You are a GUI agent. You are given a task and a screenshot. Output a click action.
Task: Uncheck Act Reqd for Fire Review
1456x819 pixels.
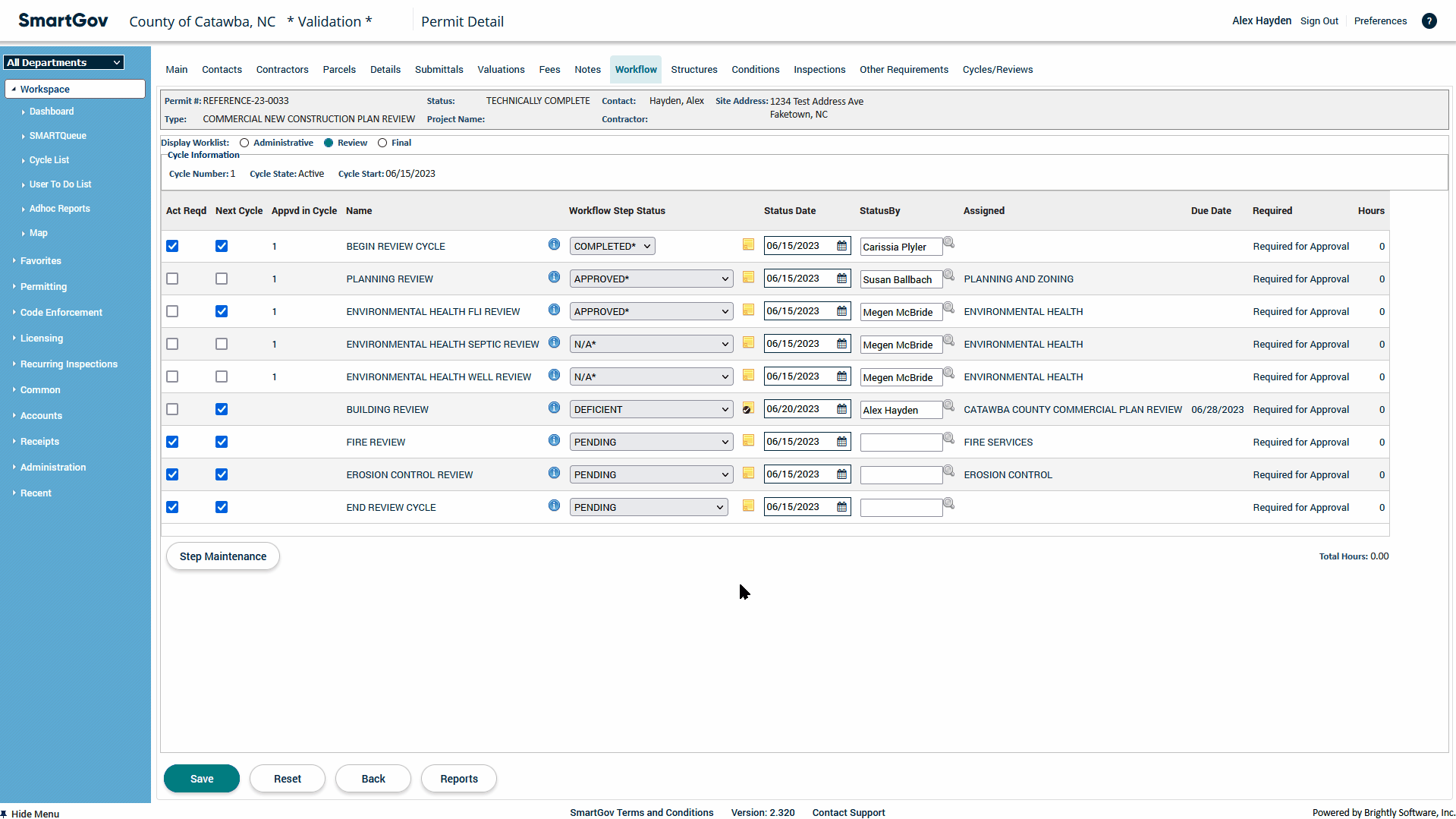172,442
